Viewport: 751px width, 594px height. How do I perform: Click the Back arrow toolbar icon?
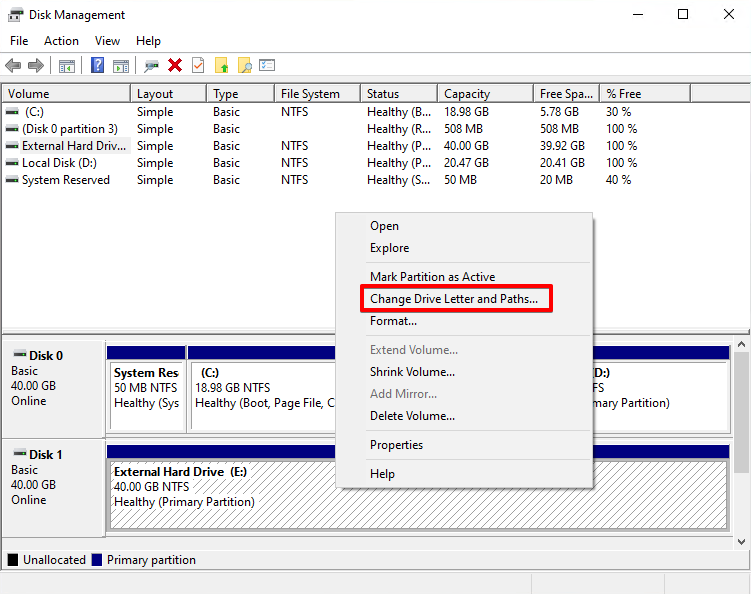(13, 65)
